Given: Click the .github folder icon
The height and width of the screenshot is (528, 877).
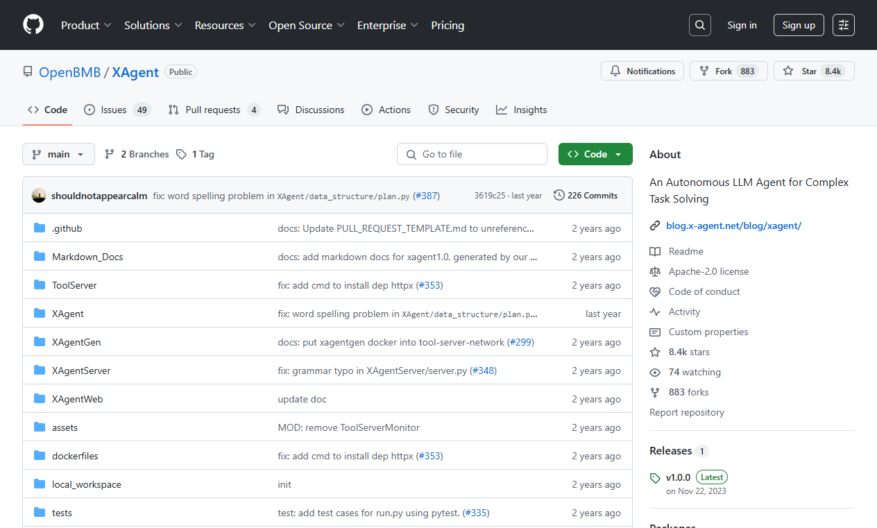Looking at the screenshot, I should (39, 228).
